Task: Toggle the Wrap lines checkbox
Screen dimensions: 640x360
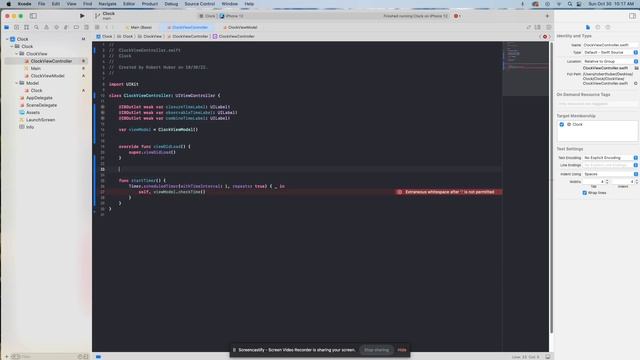Action: (x=584, y=193)
